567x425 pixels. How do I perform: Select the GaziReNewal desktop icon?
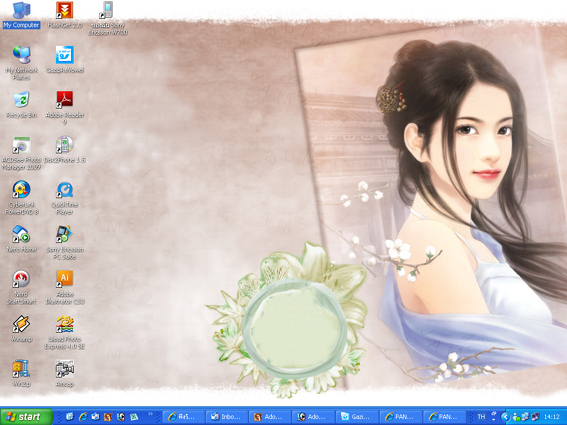coord(65,60)
